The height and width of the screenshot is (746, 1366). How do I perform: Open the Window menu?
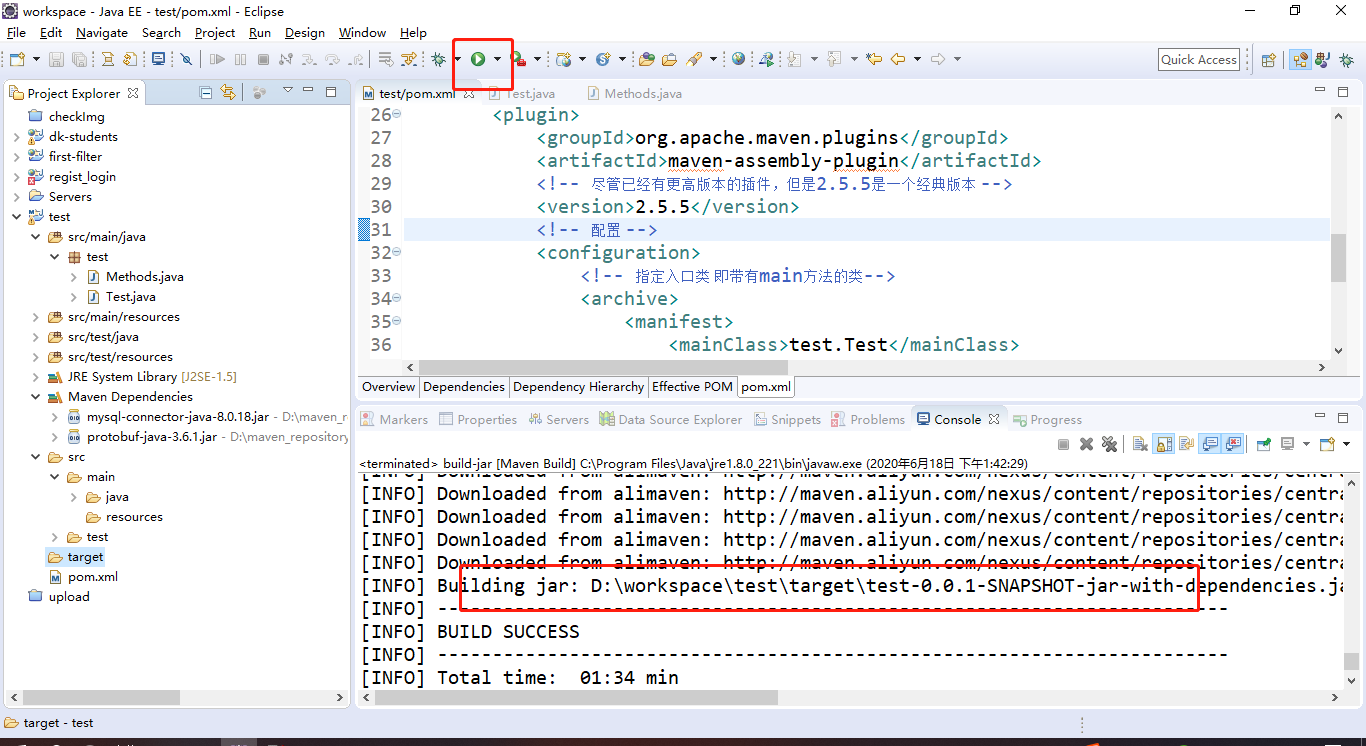coord(362,33)
